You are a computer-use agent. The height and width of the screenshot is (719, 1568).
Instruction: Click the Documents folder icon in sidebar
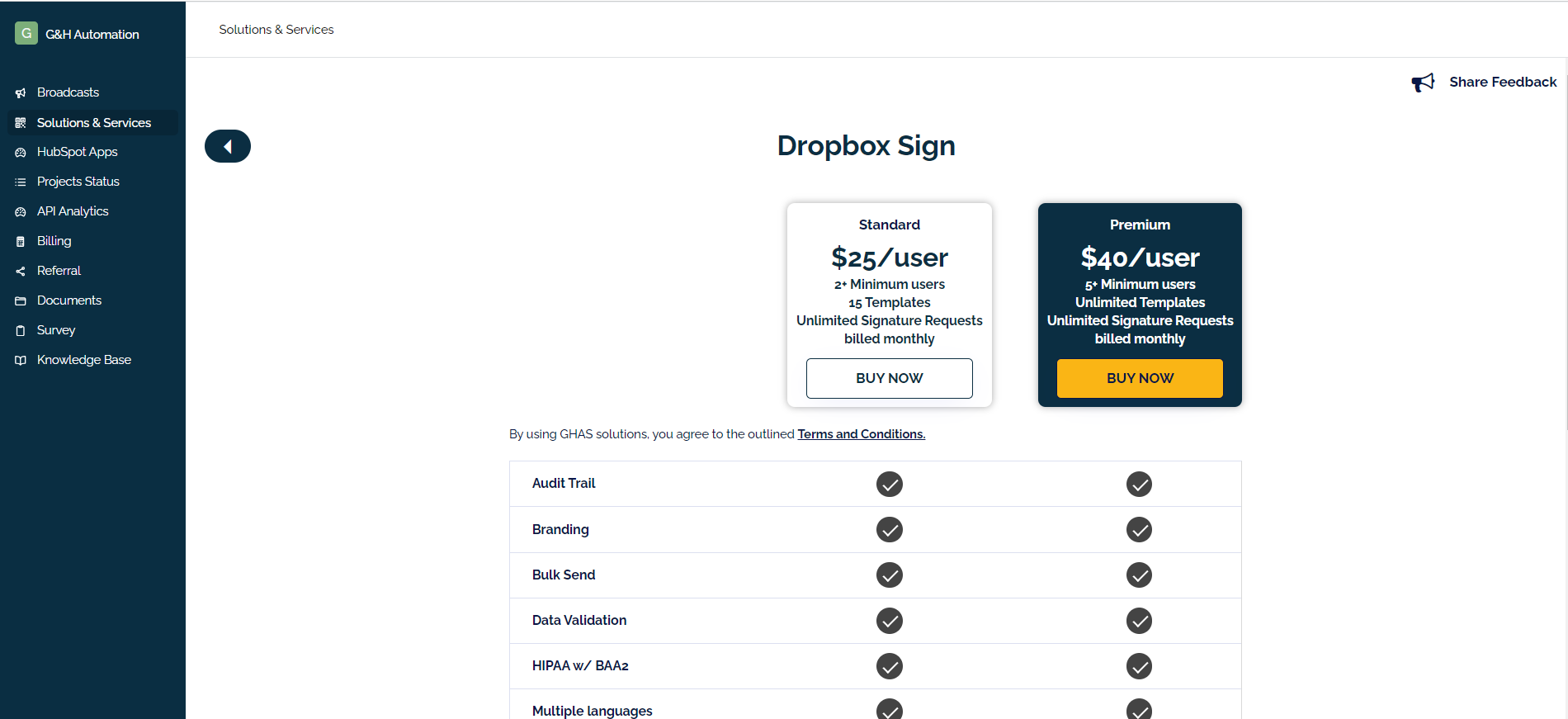(x=21, y=301)
